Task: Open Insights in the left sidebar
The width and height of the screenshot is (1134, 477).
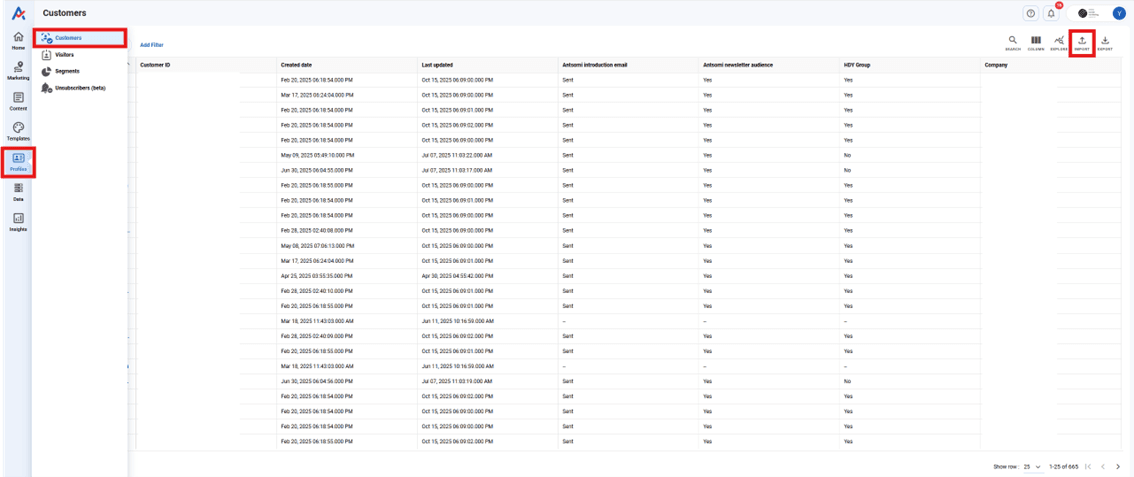Action: [18, 221]
